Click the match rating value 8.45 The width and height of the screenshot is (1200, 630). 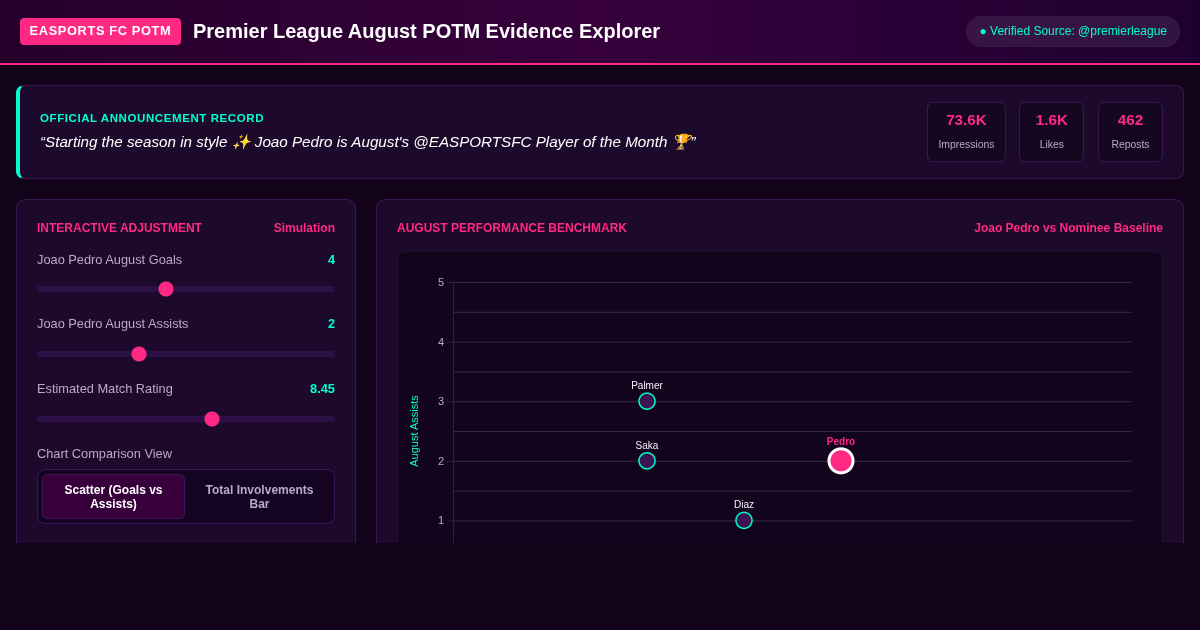click(x=322, y=389)
